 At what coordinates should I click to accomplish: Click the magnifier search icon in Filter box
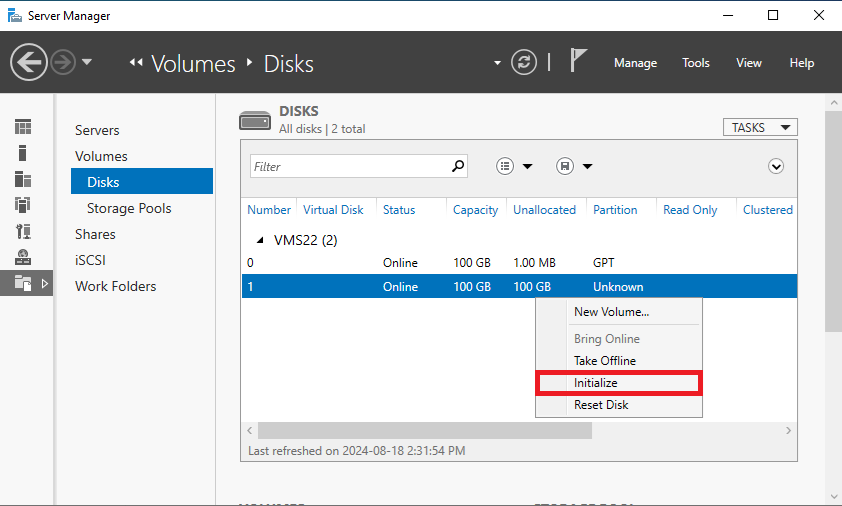458,166
